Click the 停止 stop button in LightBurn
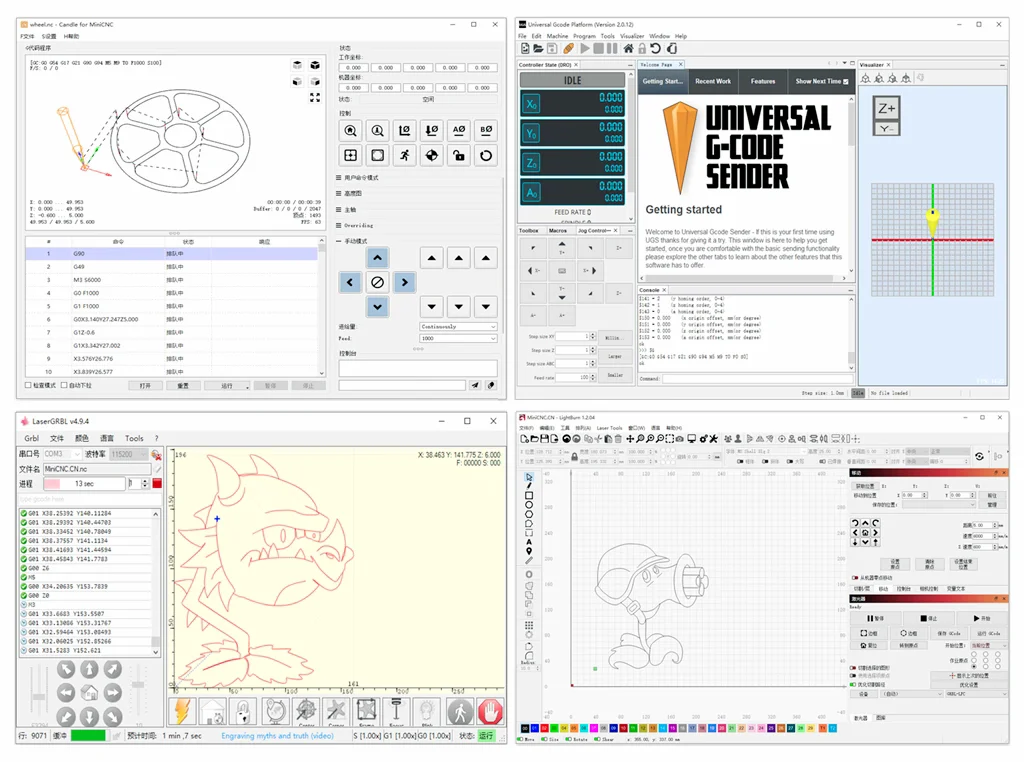This screenshot has width=1024, height=762. [x=929, y=618]
